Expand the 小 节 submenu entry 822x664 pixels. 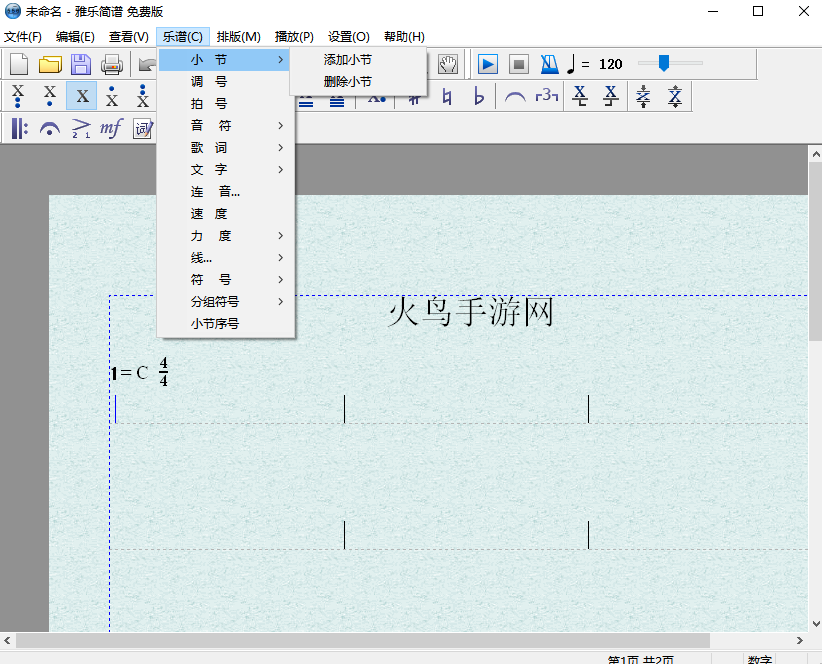click(224, 60)
